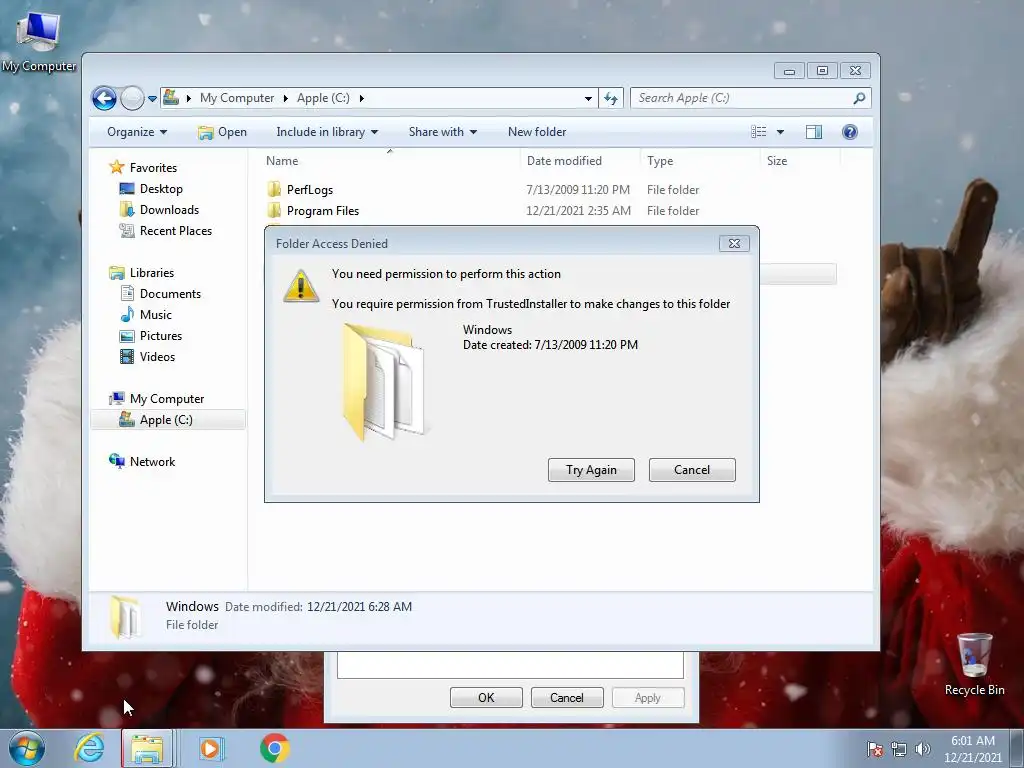This screenshot has height=768, width=1024.
Task: Click New folder in the toolbar
Action: click(537, 132)
